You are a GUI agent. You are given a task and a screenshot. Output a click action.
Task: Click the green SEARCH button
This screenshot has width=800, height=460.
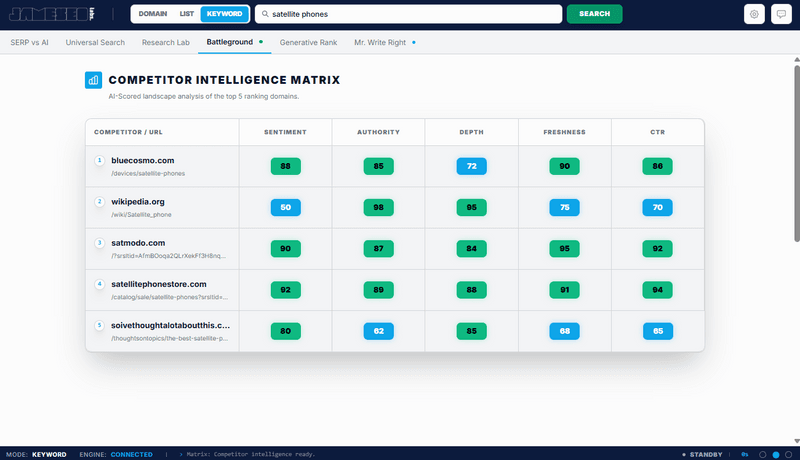(594, 14)
